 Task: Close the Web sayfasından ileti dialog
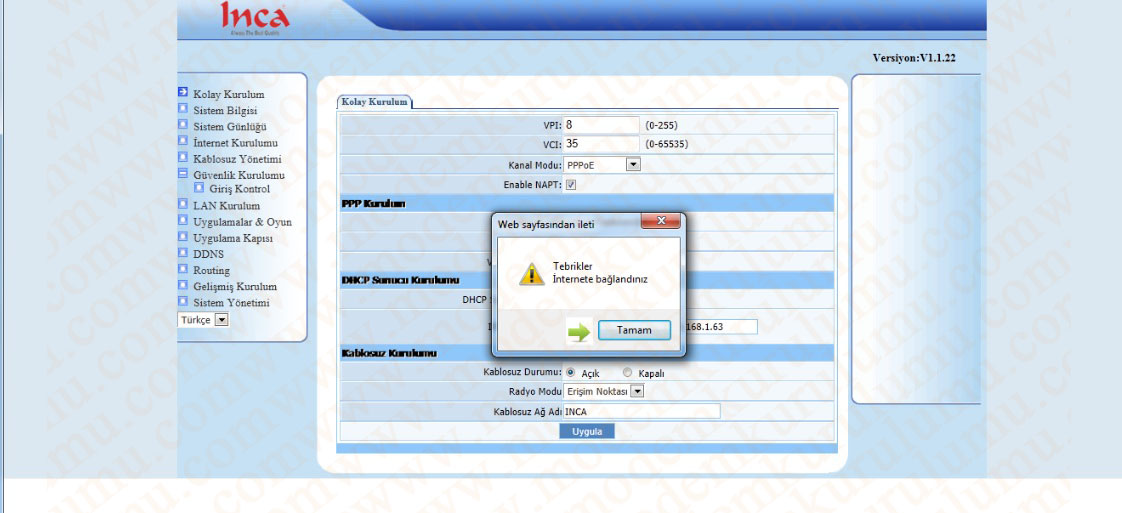(x=660, y=221)
